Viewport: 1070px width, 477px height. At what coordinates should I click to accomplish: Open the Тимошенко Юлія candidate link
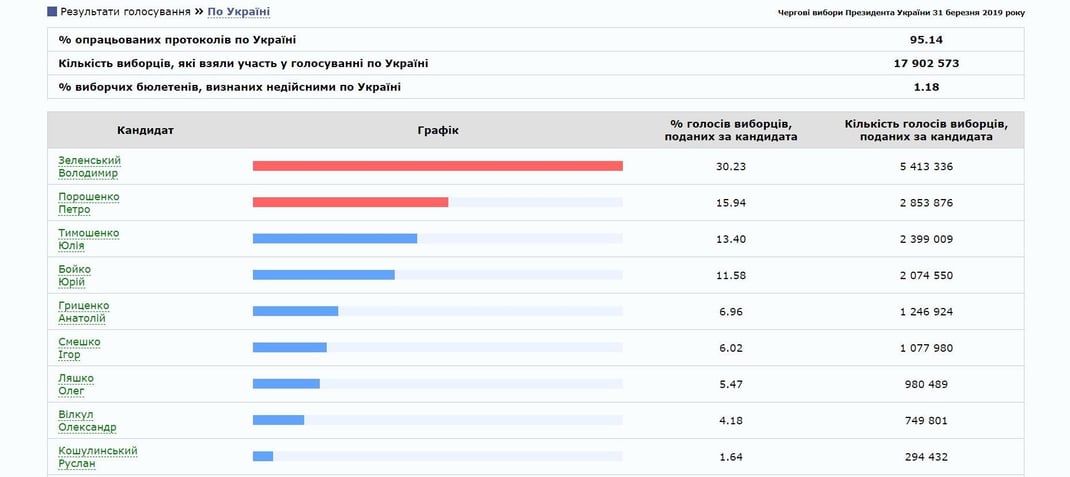click(89, 239)
